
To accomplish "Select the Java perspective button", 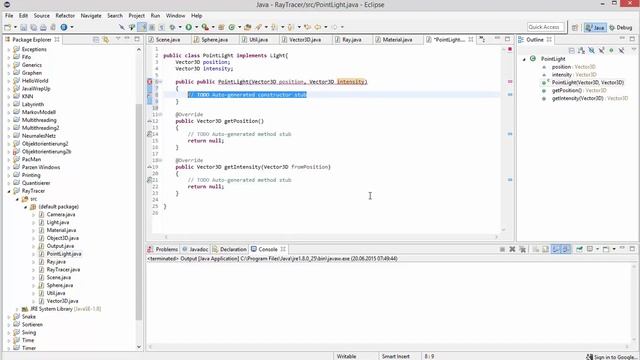I will point(595,27).
